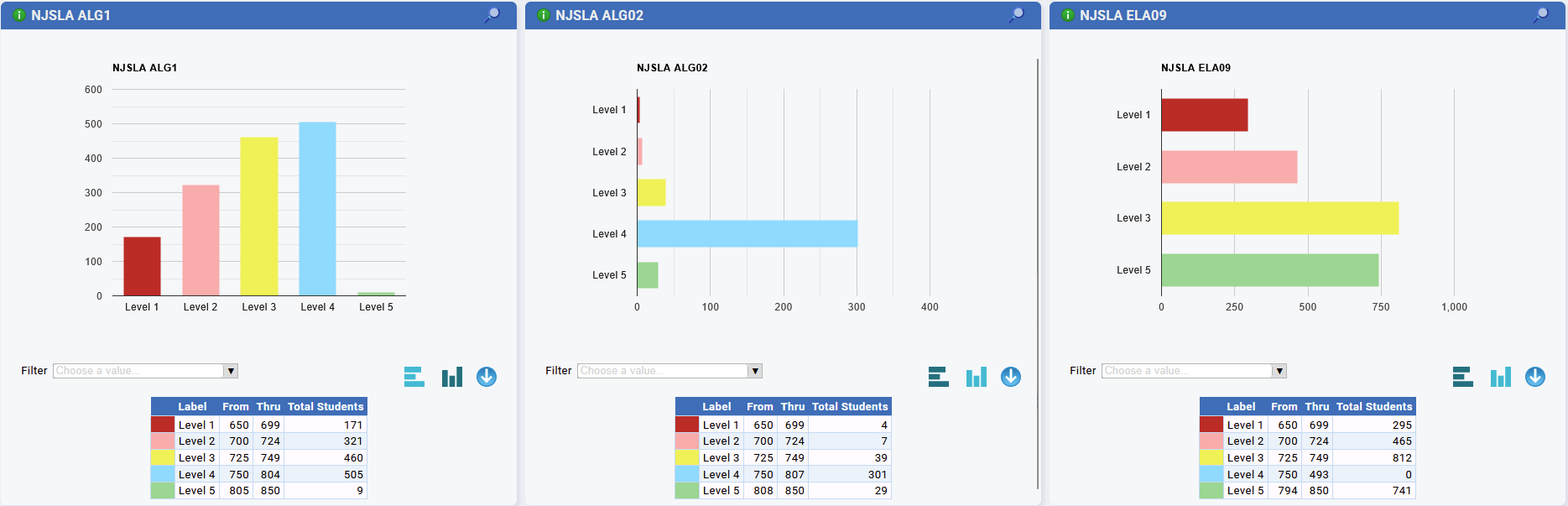Click the Level 4 blue bar in ALG1 chart
Viewport: 1568px width, 506px height.
pos(317,209)
